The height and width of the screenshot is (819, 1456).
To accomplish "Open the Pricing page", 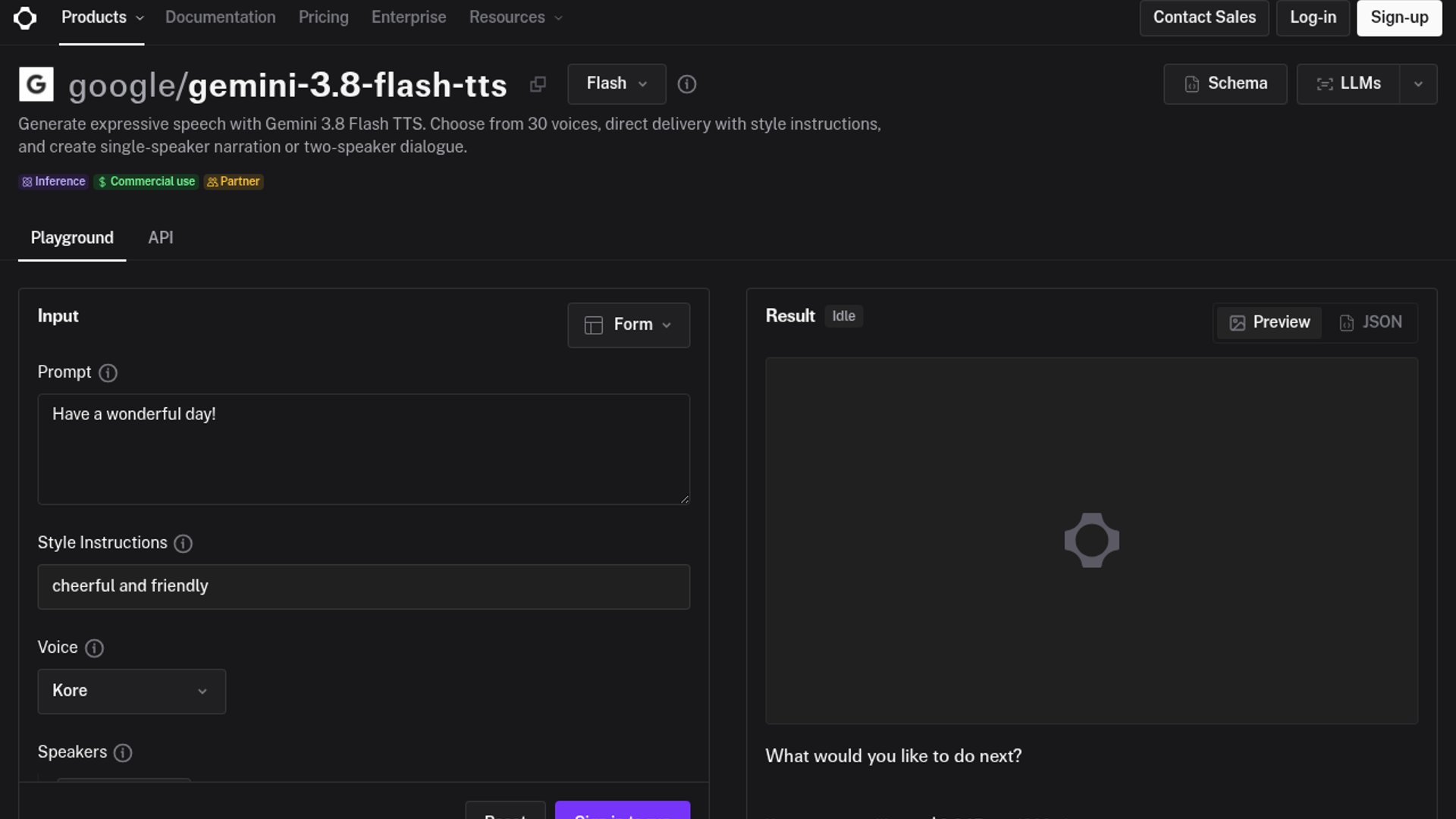I will click(x=324, y=17).
